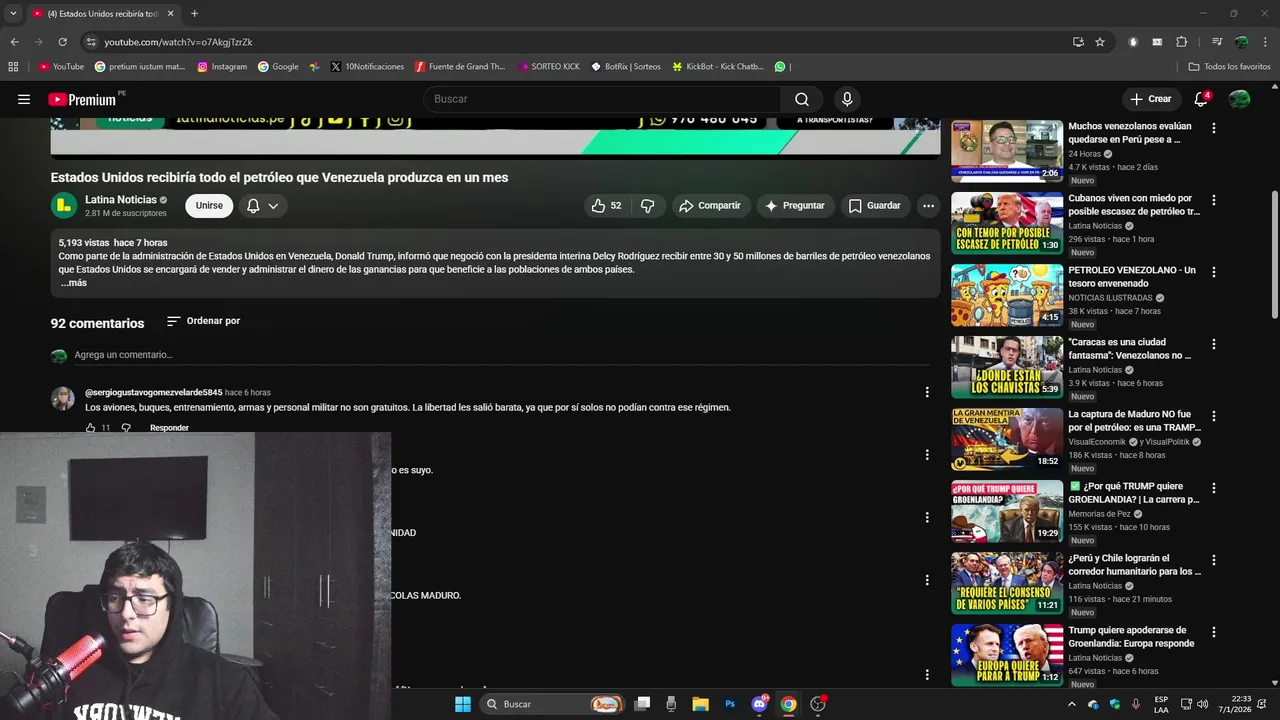The width and height of the screenshot is (1280, 720).
Task: Click the search magnifier button
Action: [x=802, y=99]
